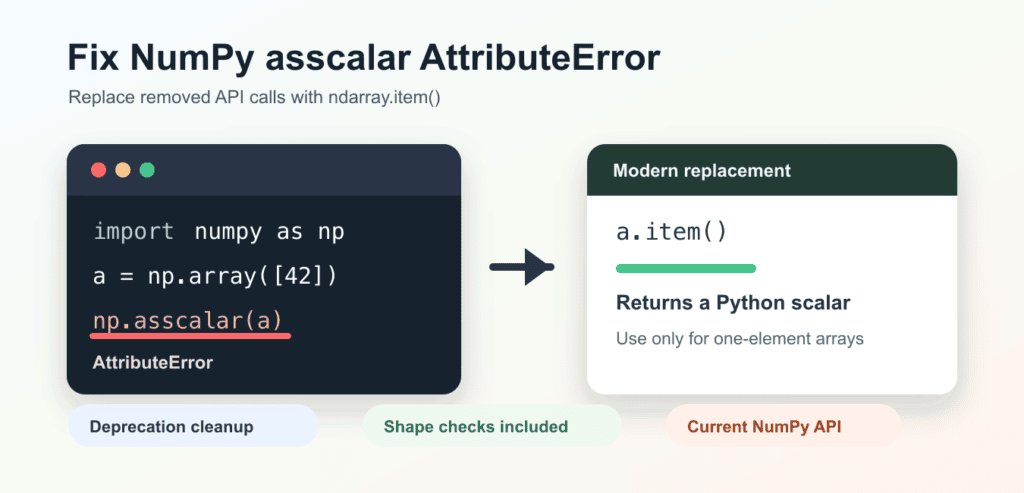Click the Replace removed API calls subtitle
The width and height of the screenshot is (1024, 493).
pos(255,98)
